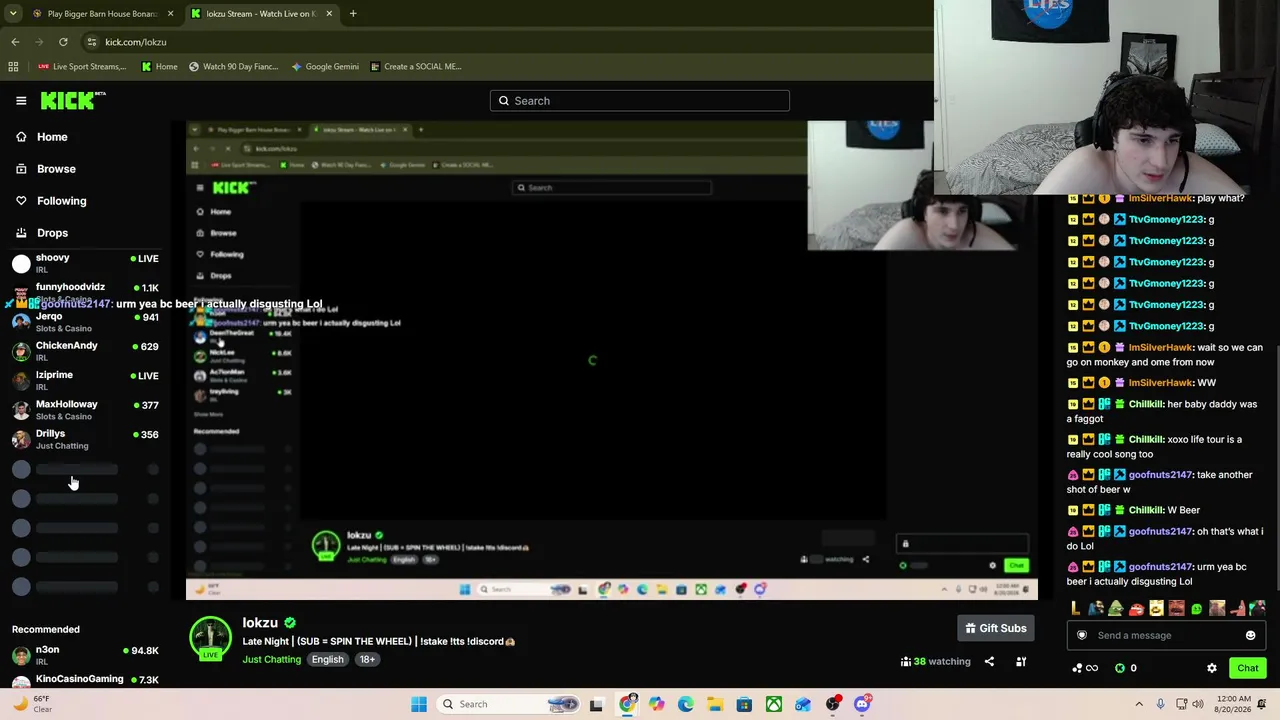1280x720 pixels.
Task: Close the Play Bigger Barn House tab
Action: [x=170, y=14]
